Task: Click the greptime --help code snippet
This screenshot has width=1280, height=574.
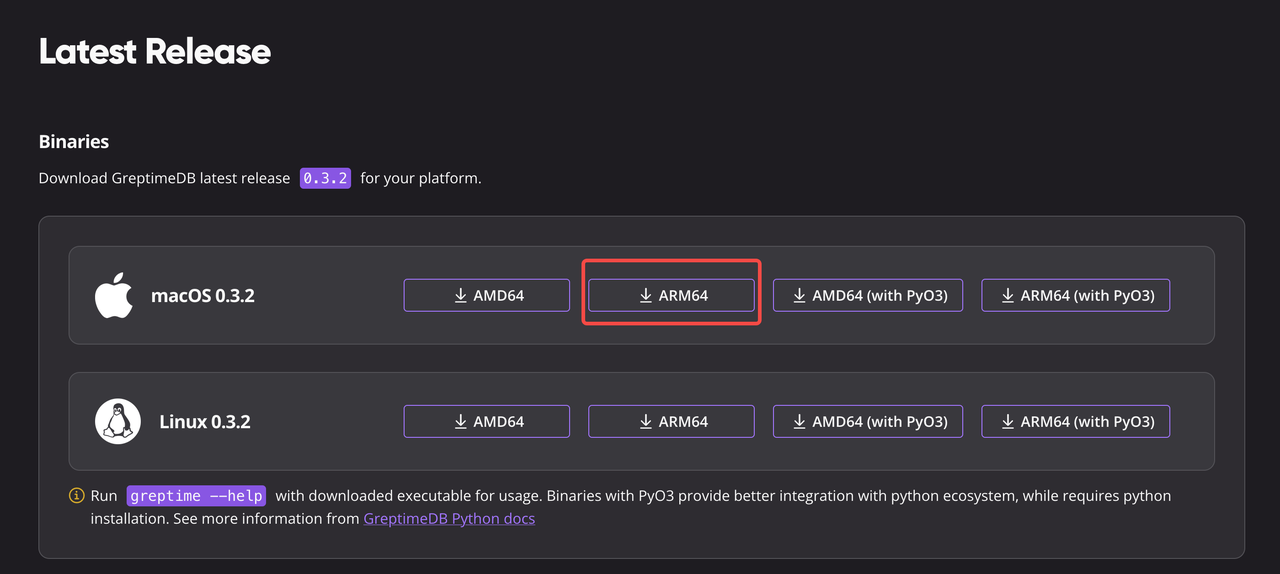Action: [196, 496]
